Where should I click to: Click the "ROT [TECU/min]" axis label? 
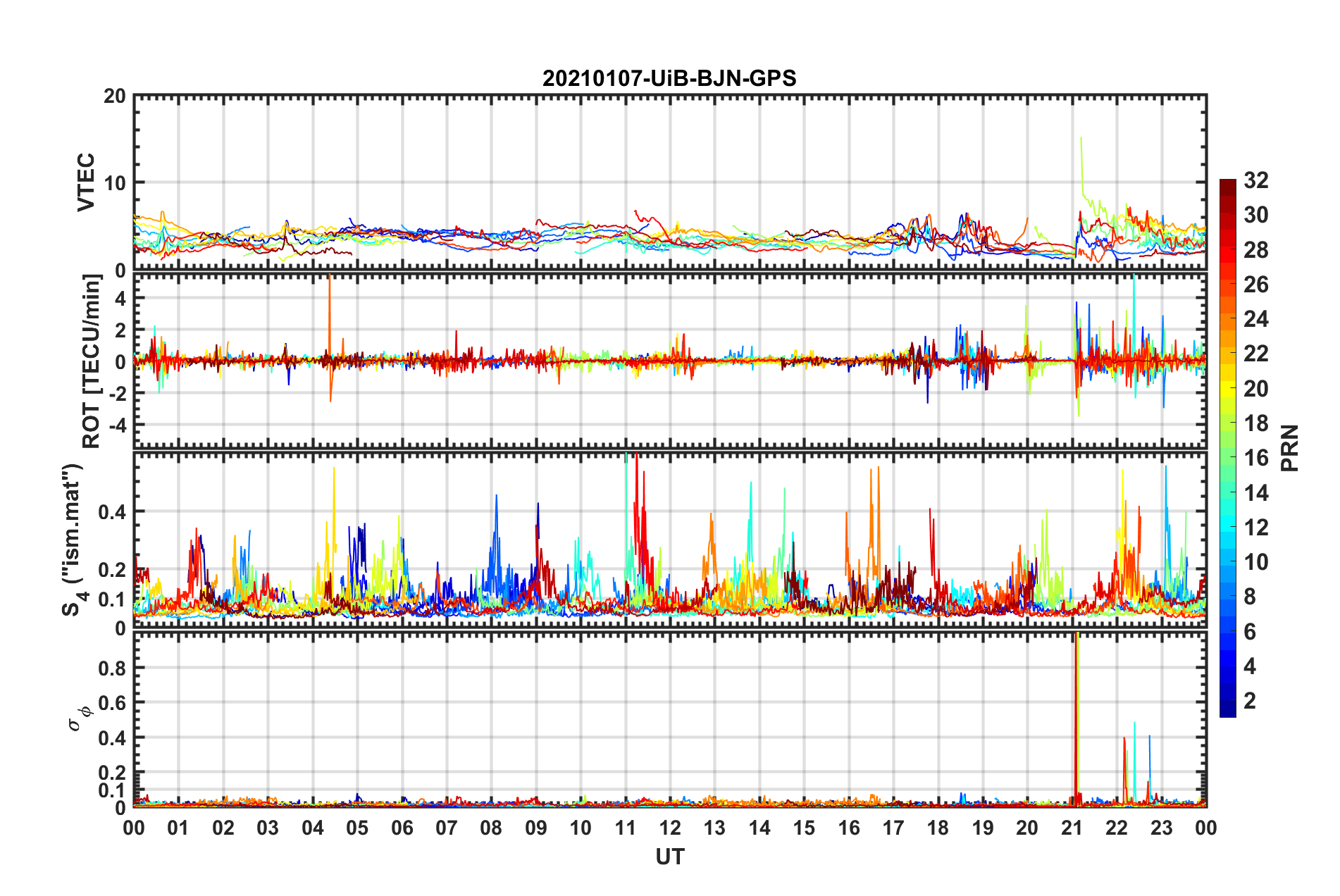pyautogui.click(x=92, y=361)
